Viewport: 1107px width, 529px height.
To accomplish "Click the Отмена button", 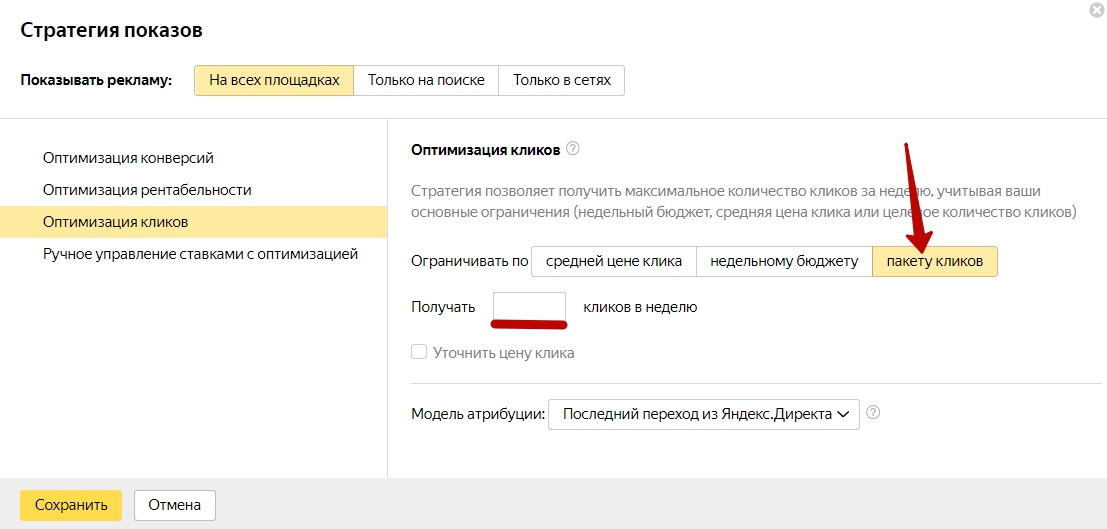I will point(175,505).
